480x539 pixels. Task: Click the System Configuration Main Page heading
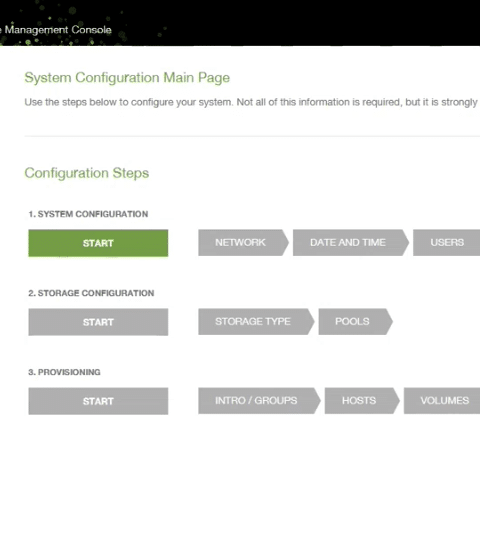pyautogui.click(x=127, y=78)
